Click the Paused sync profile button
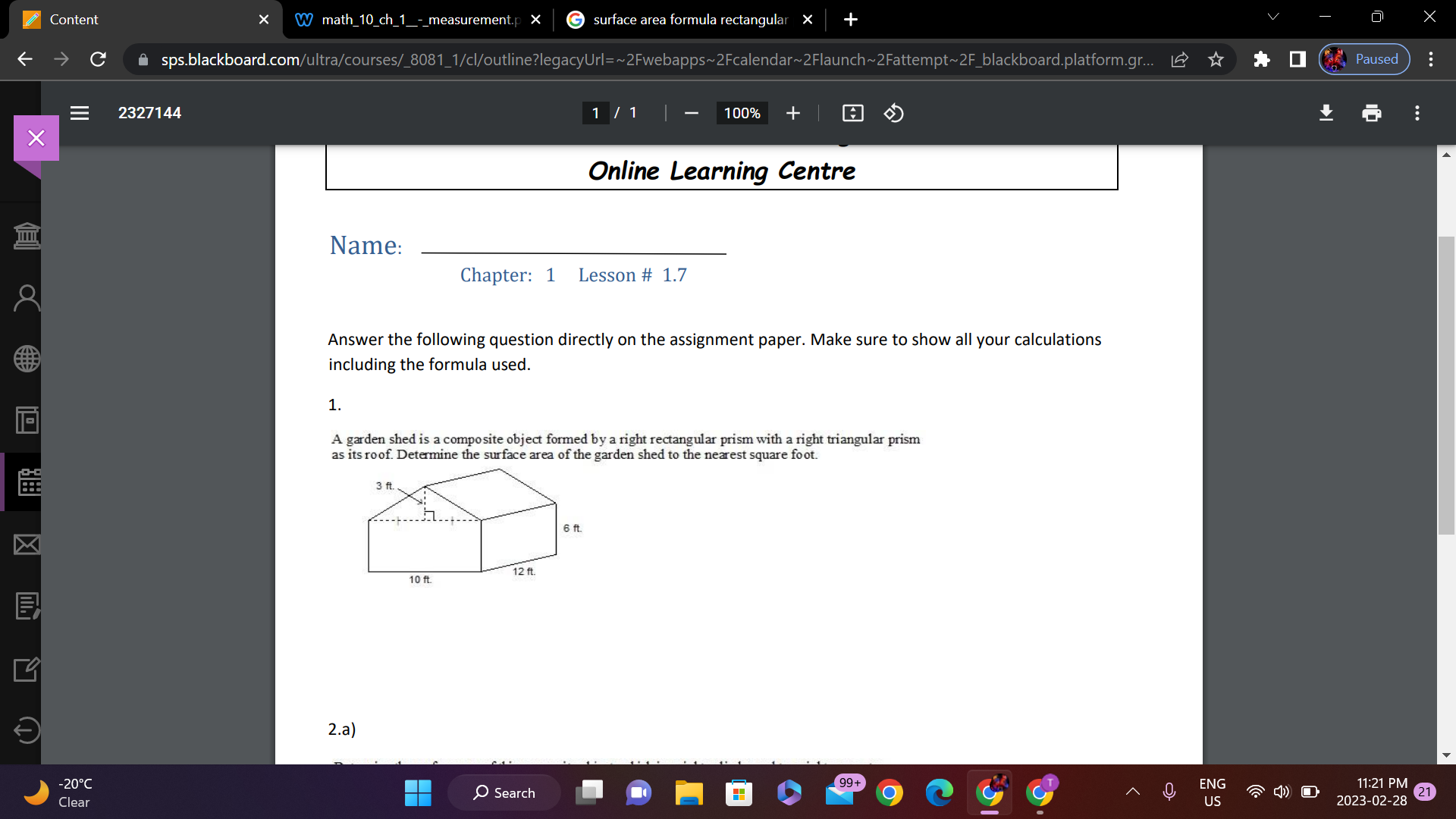Image resolution: width=1456 pixels, height=819 pixels. (1363, 59)
